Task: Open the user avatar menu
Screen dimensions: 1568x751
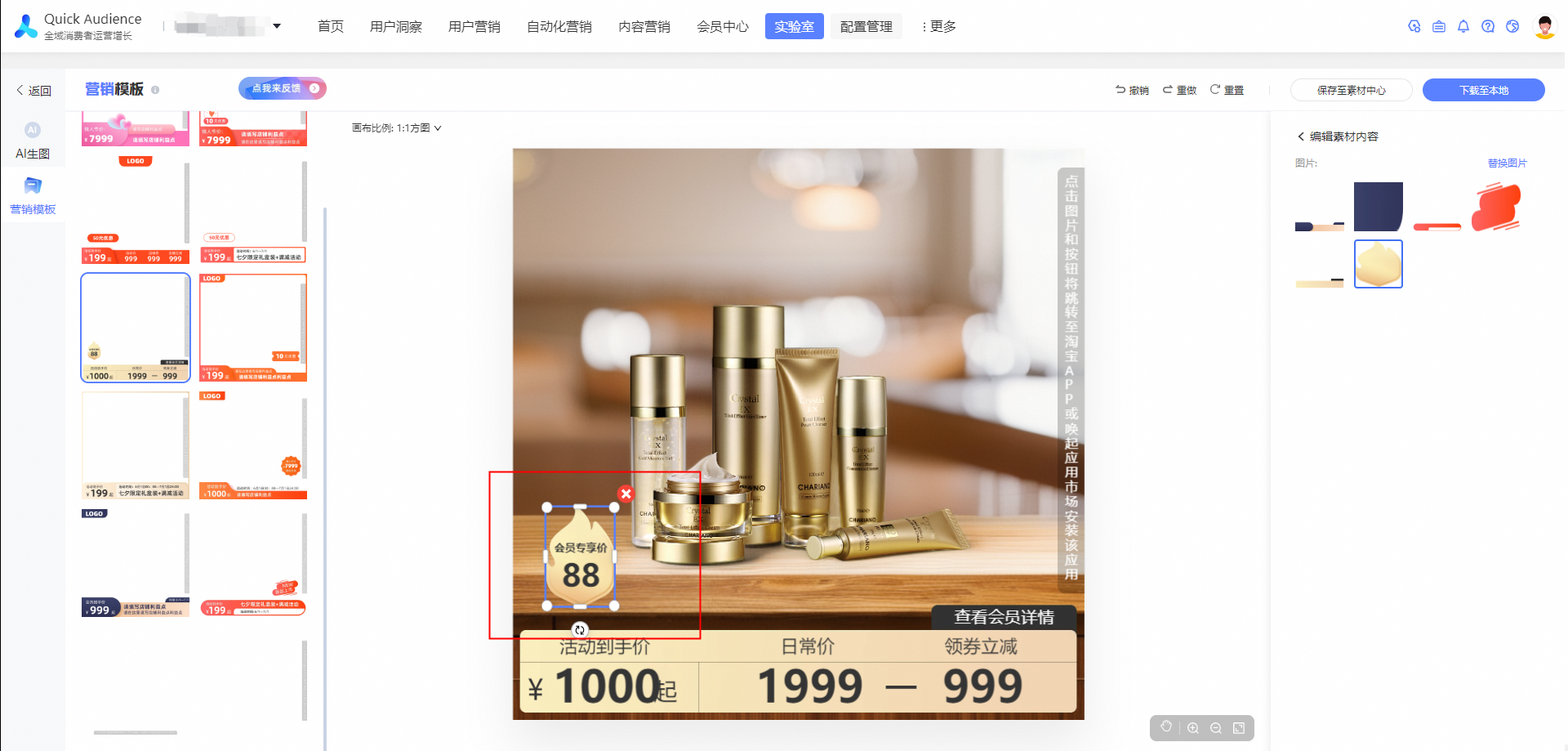Action: (x=1544, y=26)
